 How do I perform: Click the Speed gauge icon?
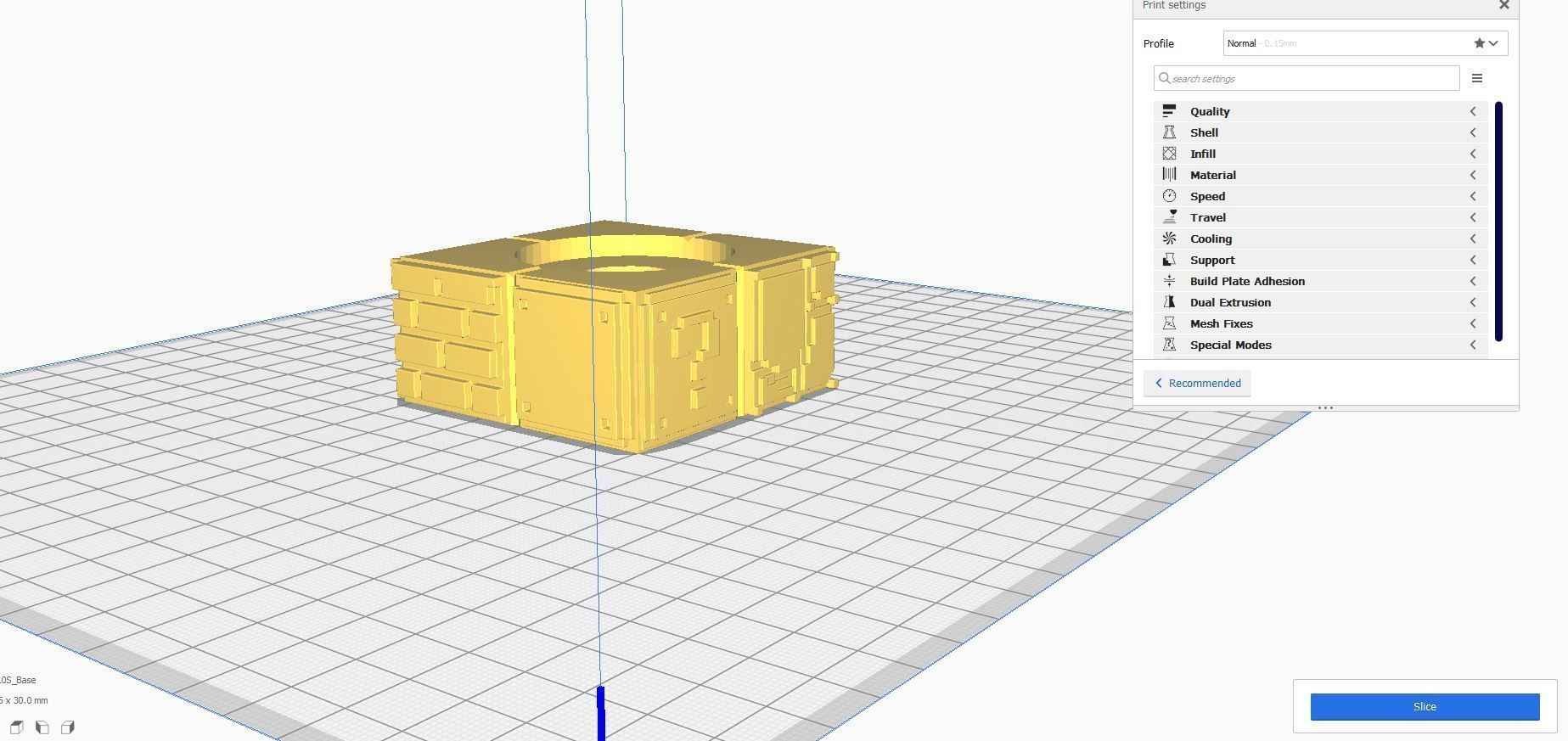pyautogui.click(x=1169, y=196)
